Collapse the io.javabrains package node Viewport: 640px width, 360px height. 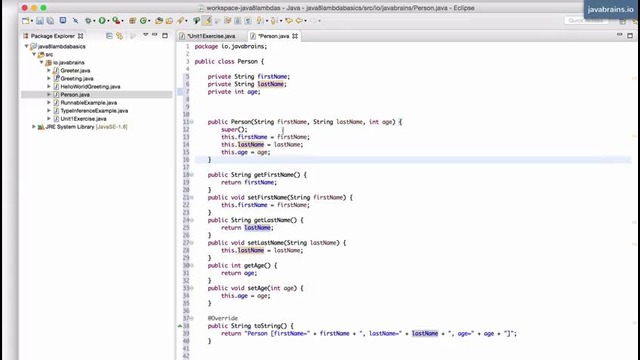tap(42, 62)
